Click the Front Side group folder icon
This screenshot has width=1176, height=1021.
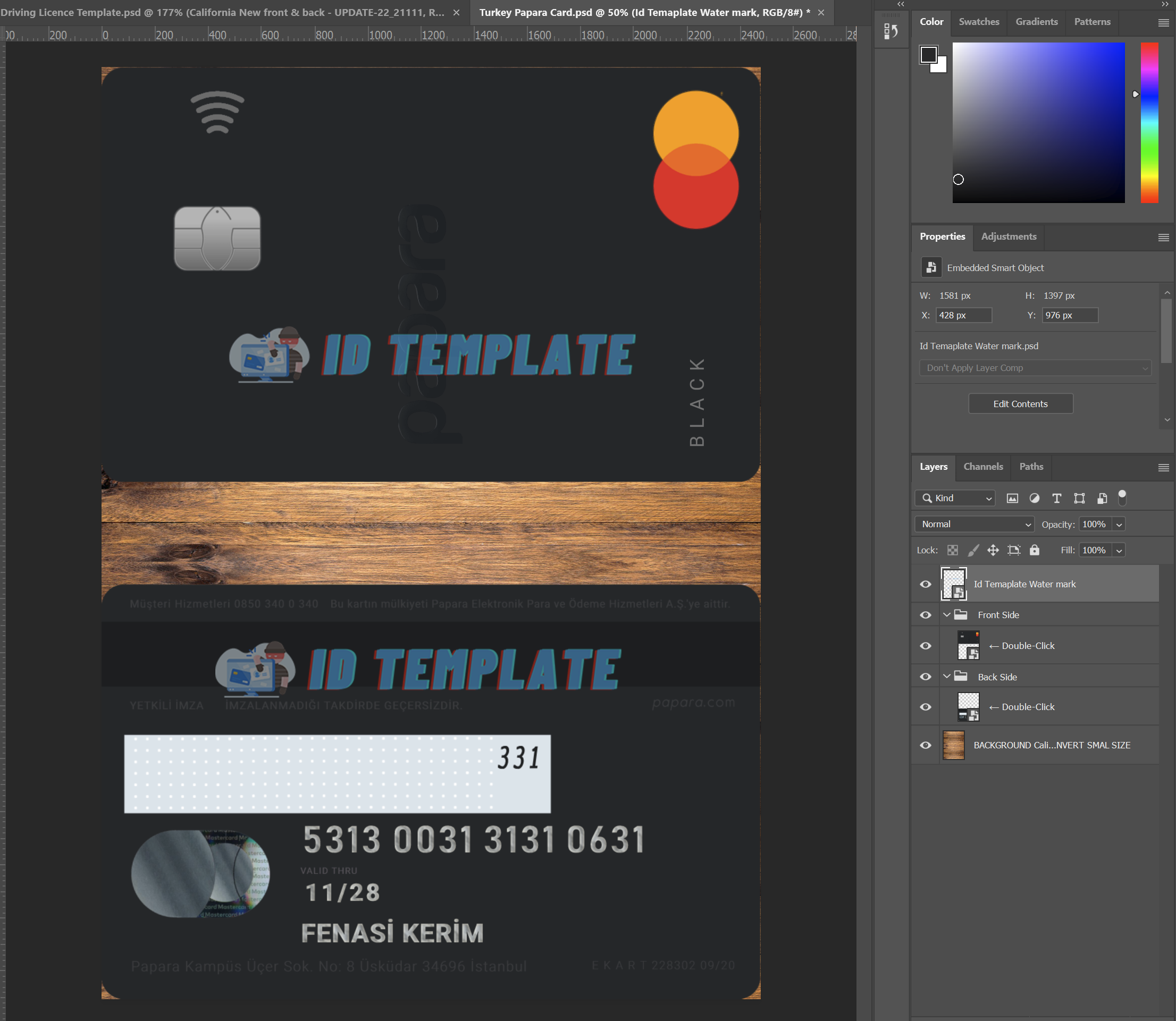[x=961, y=615]
